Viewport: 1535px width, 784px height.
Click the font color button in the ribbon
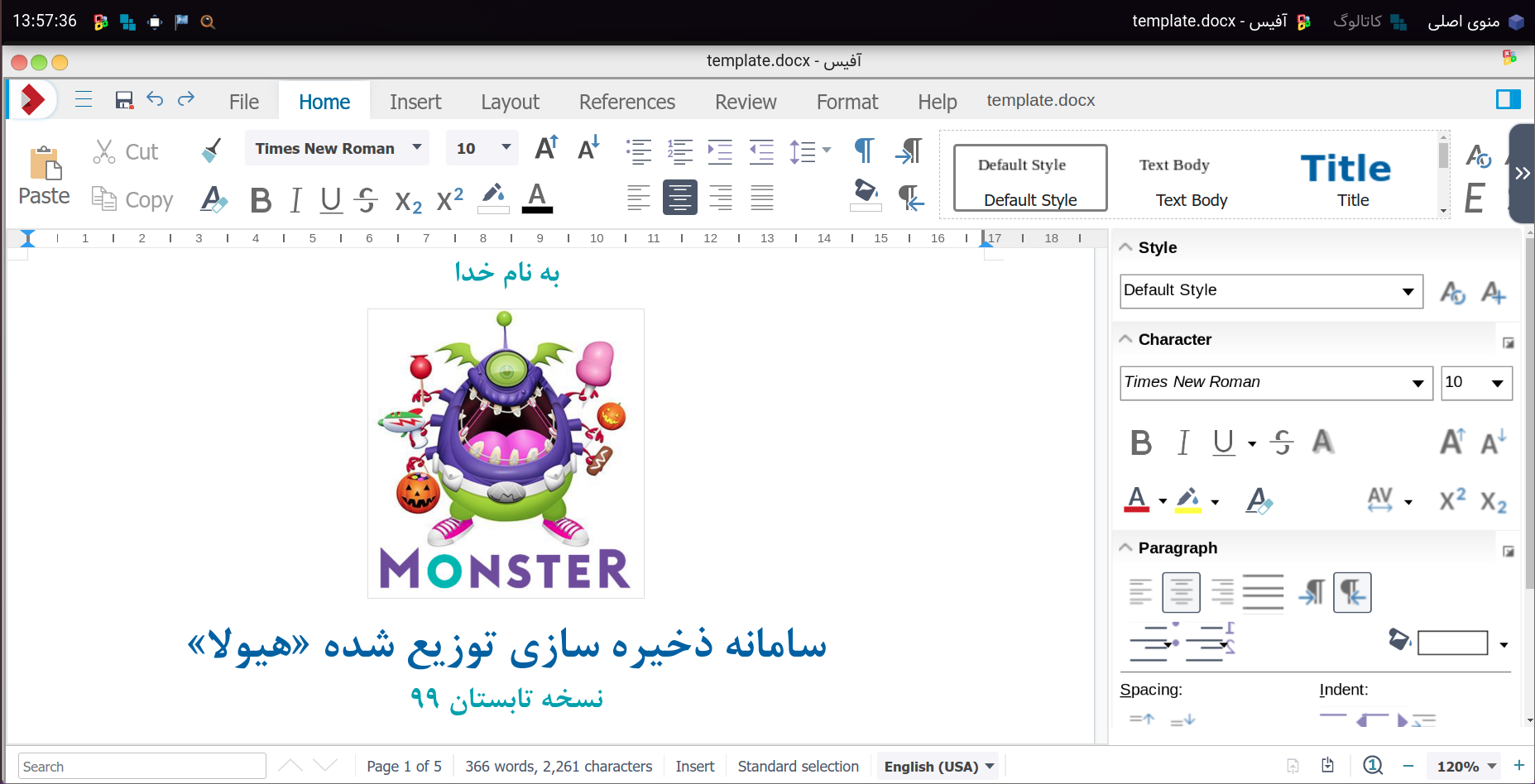click(x=537, y=198)
